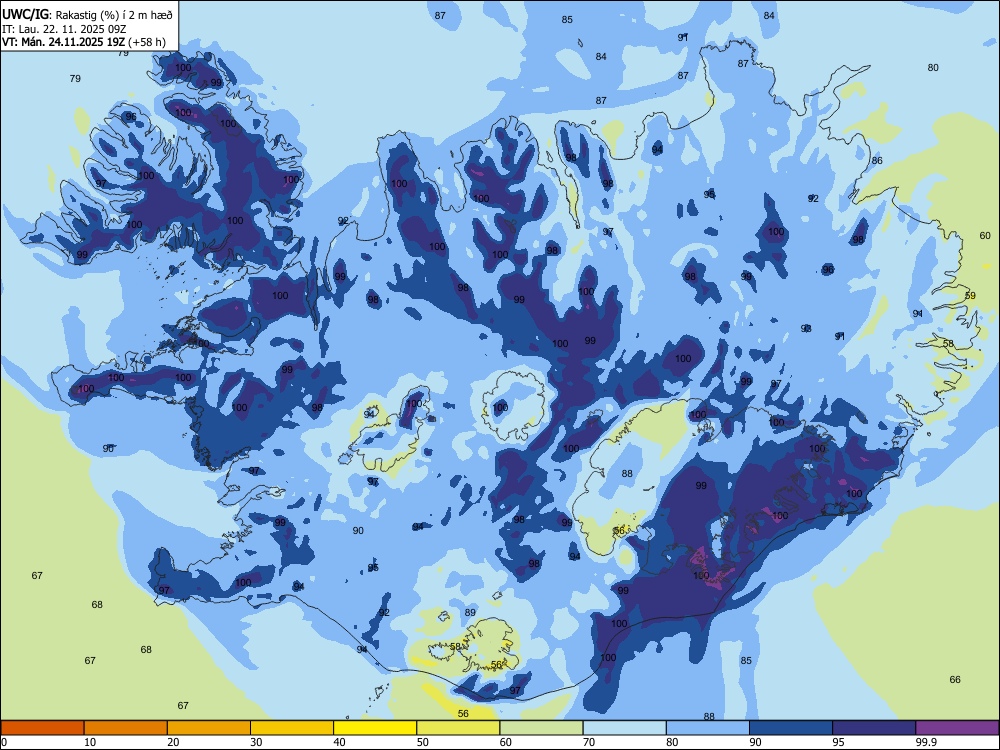Select the legend scale label '40'
Screen dimensions: 1000x750
point(339,742)
